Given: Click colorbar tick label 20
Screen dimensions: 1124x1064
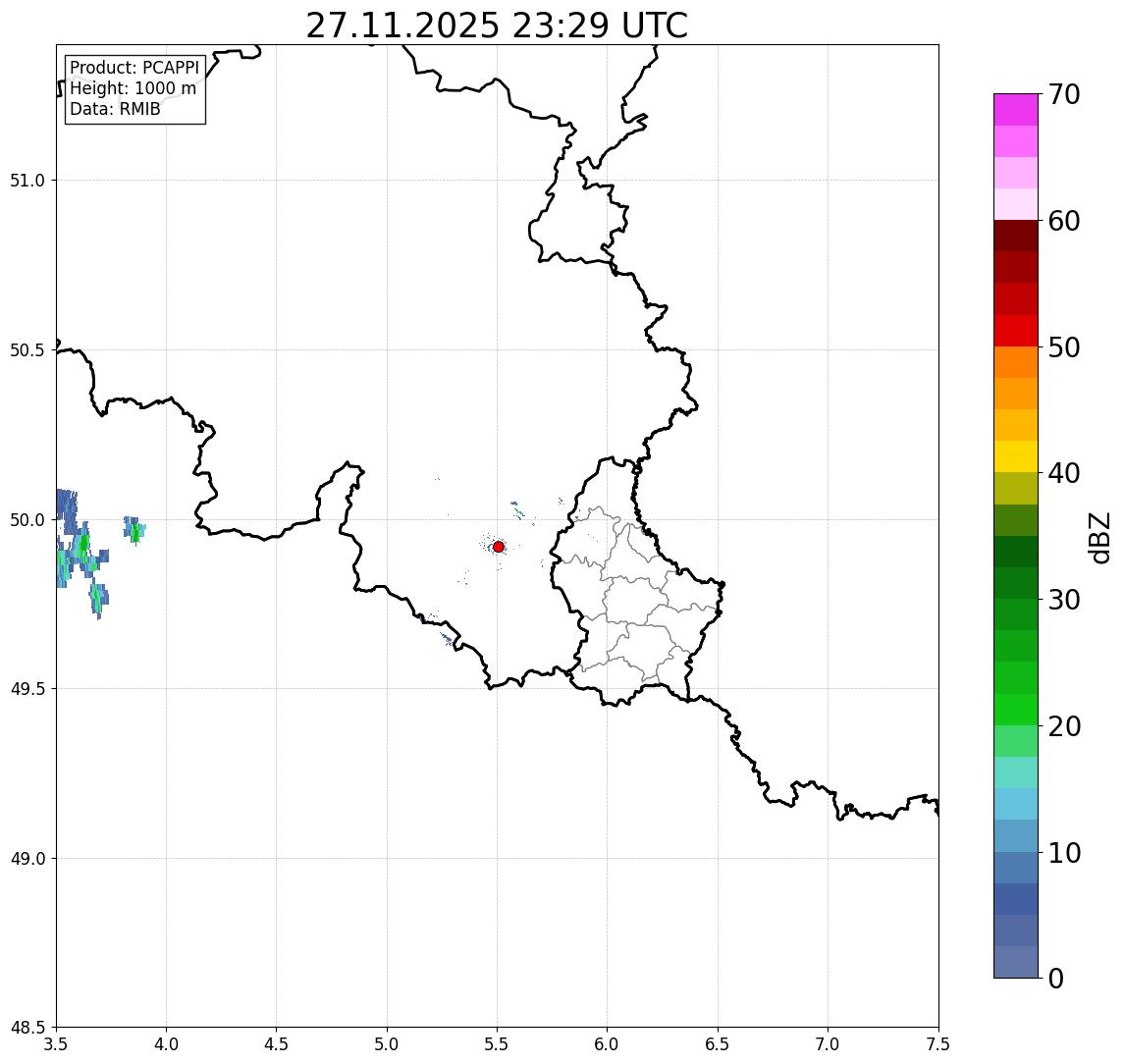Looking at the screenshot, I should pos(1064,726).
